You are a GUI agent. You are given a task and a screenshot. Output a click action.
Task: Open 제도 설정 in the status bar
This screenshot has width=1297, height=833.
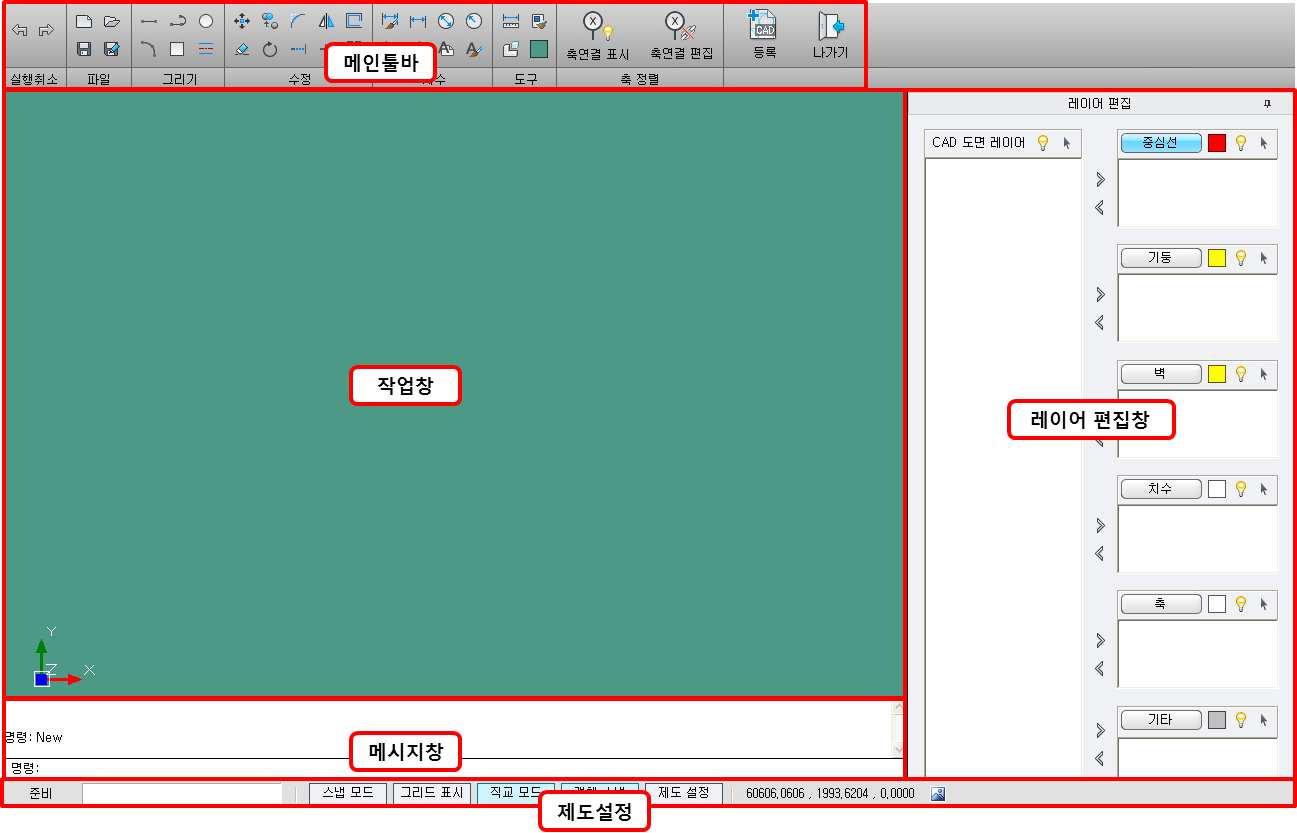(x=684, y=792)
